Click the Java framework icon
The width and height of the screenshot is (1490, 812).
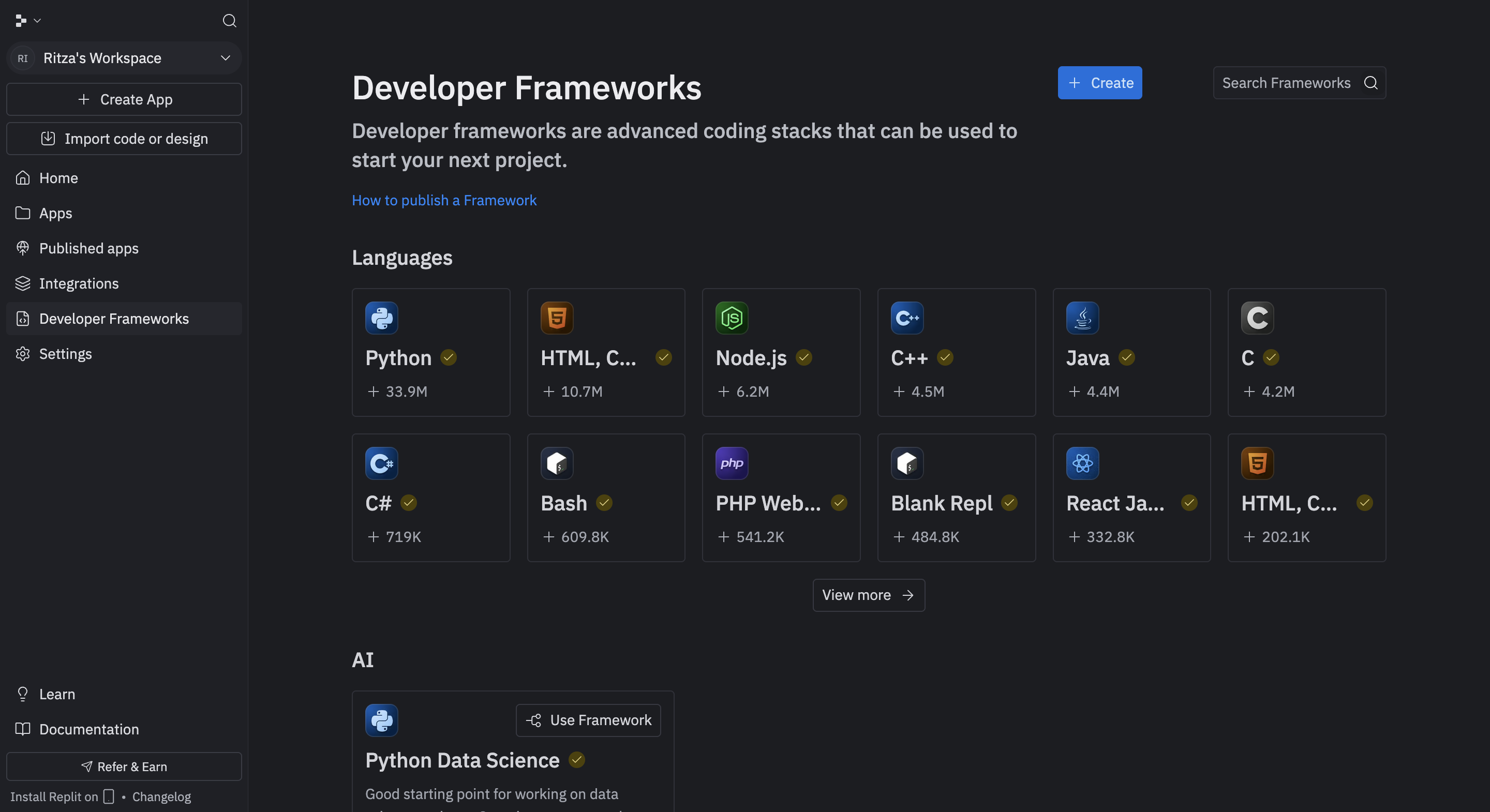click(x=1082, y=318)
